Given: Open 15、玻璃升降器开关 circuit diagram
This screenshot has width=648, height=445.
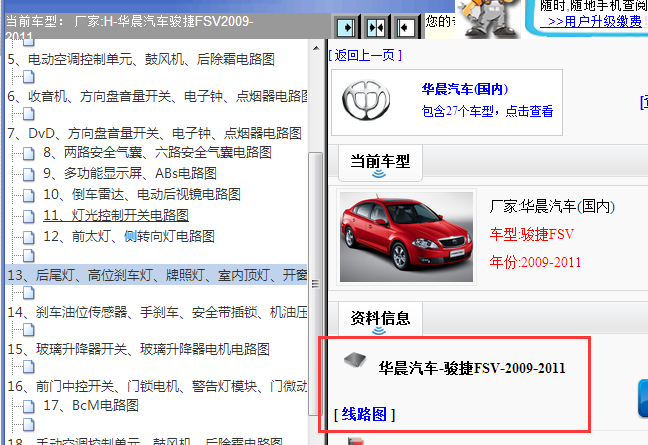Looking at the screenshot, I should click(x=138, y=350).
